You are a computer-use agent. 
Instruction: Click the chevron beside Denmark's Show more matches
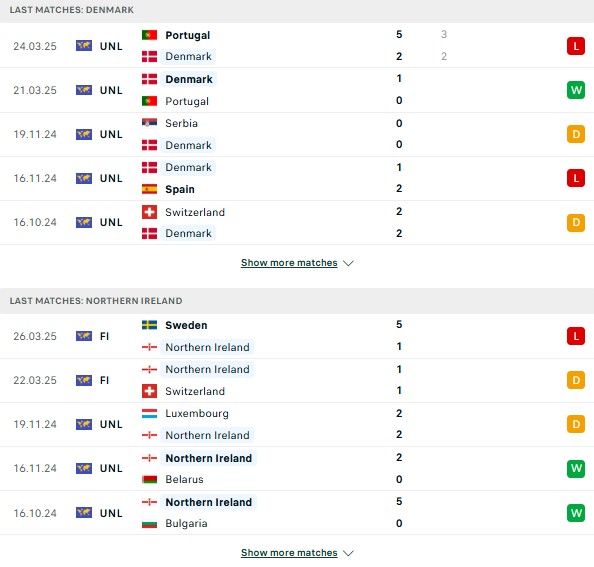[x=348, y=263]
